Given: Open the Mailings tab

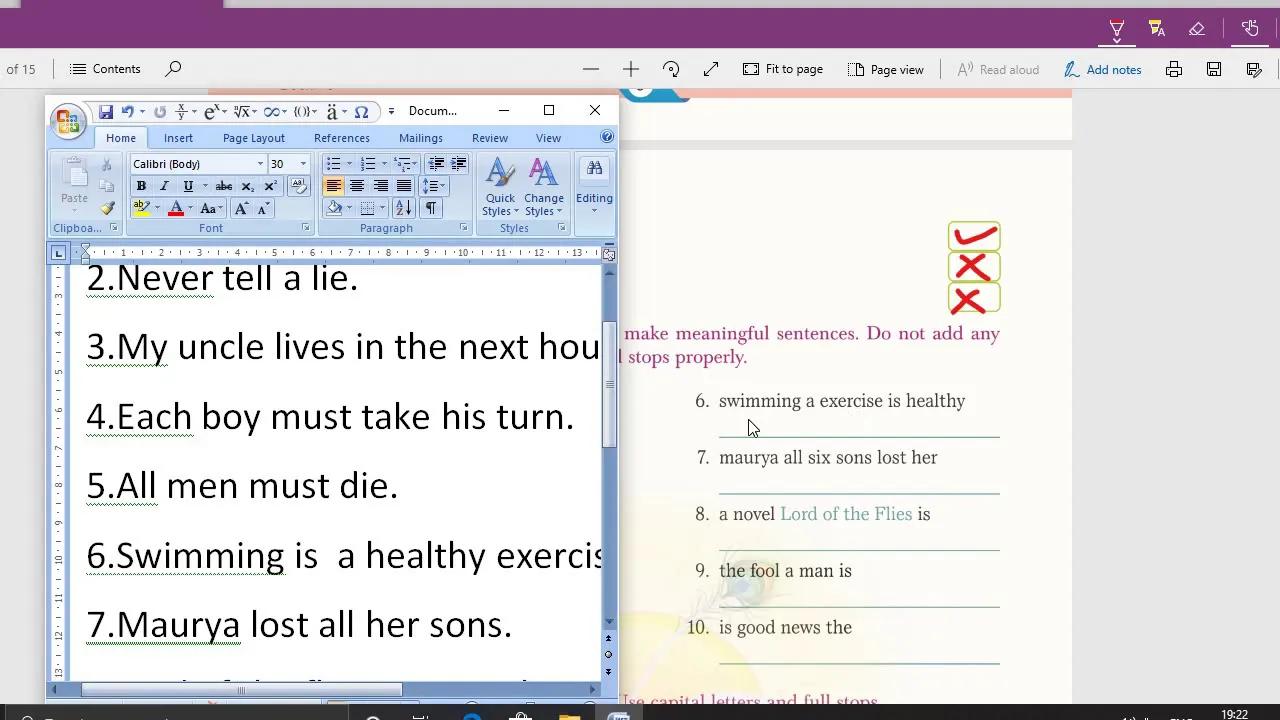Looking at the screenshot, I should 421,138.
